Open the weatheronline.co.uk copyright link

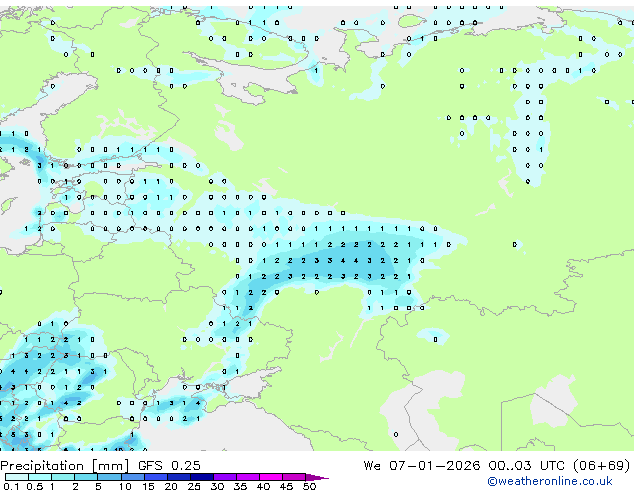[550, 481]
